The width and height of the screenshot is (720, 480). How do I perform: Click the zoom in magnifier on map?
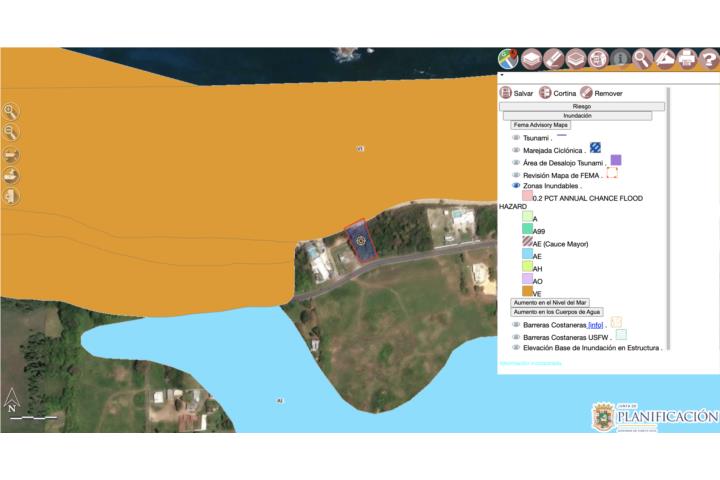[11, 112]
